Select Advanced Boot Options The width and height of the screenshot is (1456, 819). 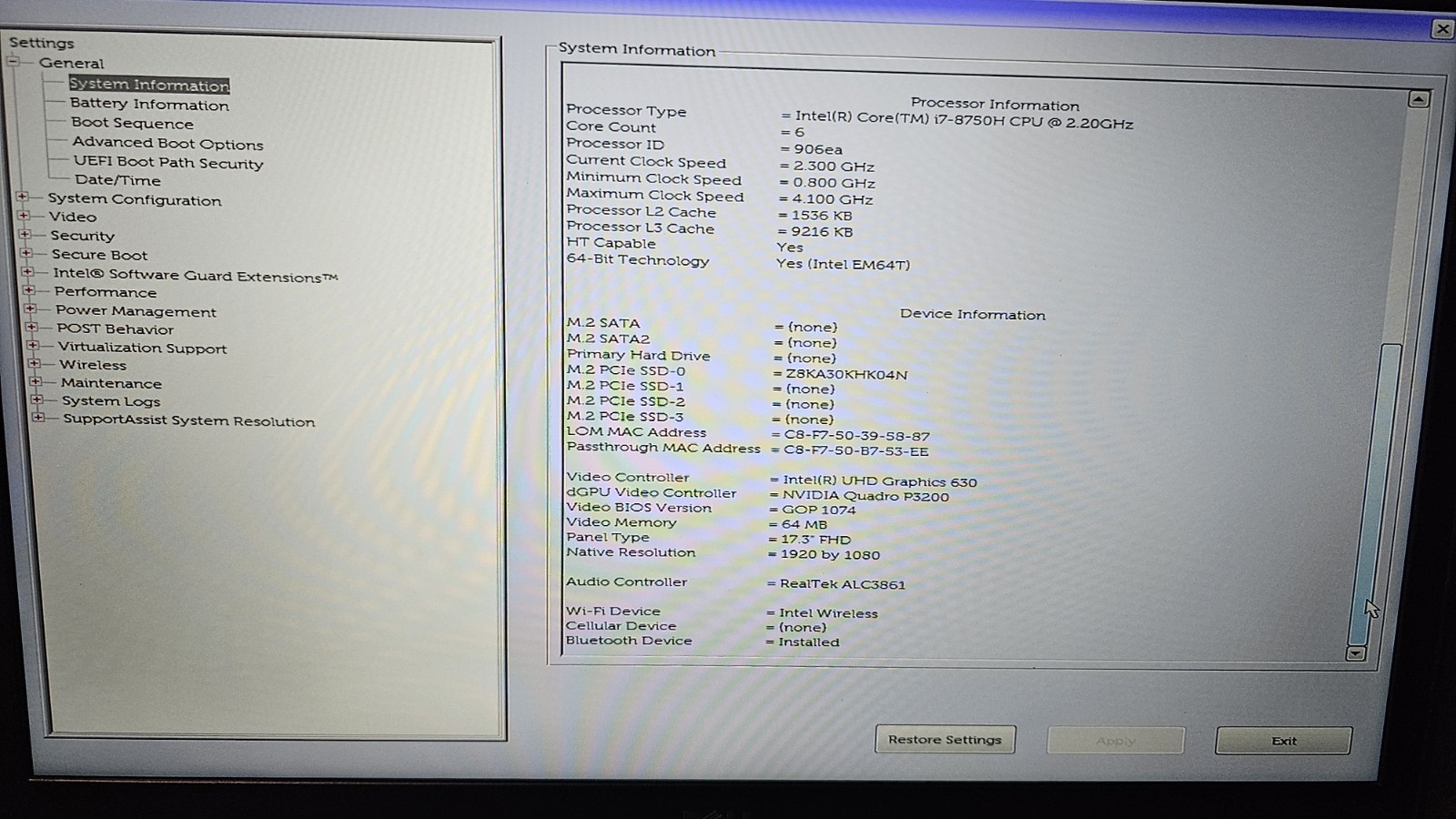(x=168, y=143)
